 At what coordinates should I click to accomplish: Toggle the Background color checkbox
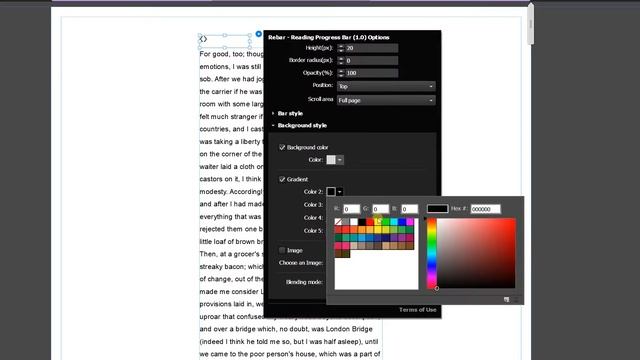point(282,147)
